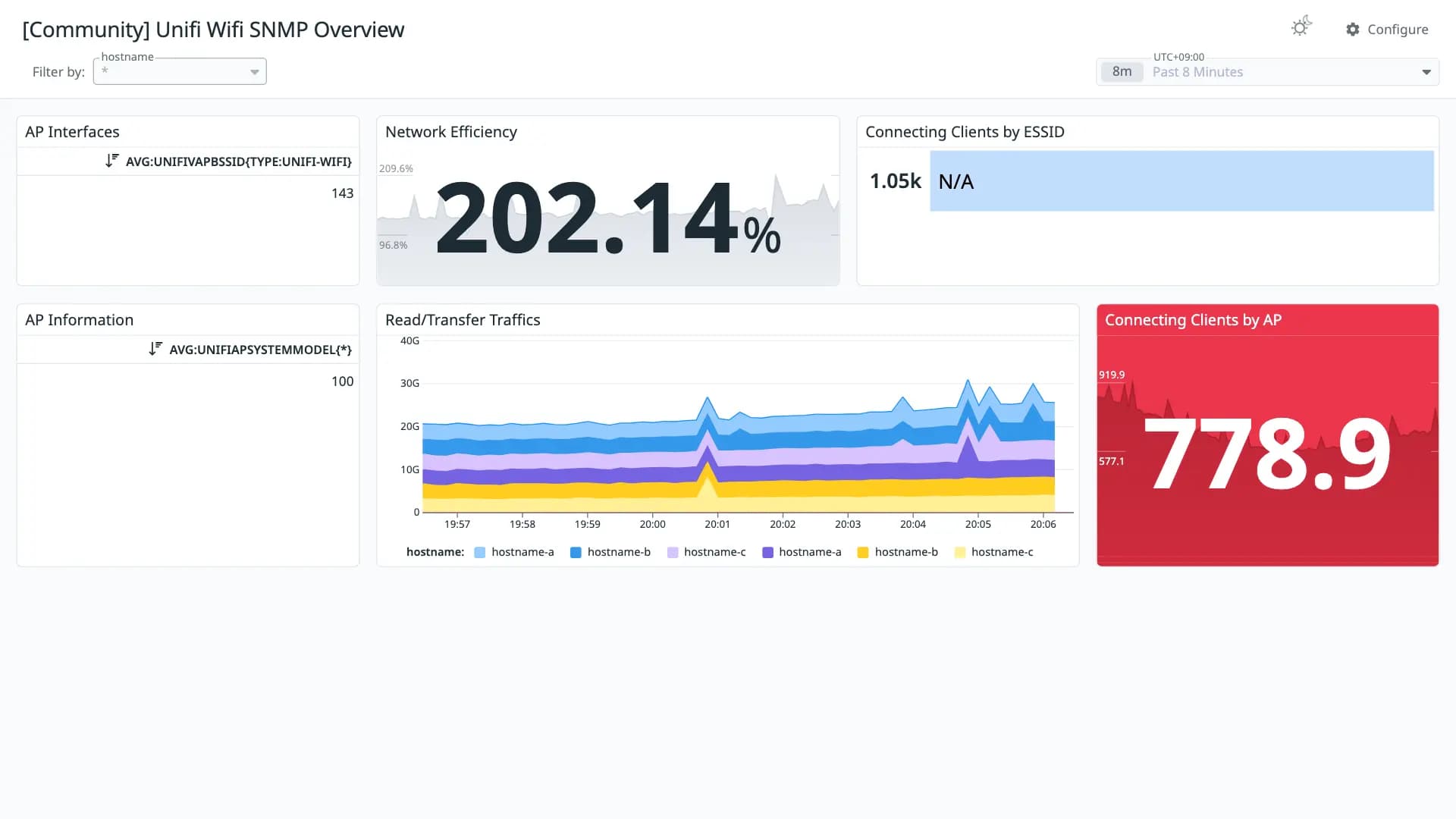
Task: Click the Configure gear icon
Action: coord(1352,30)
